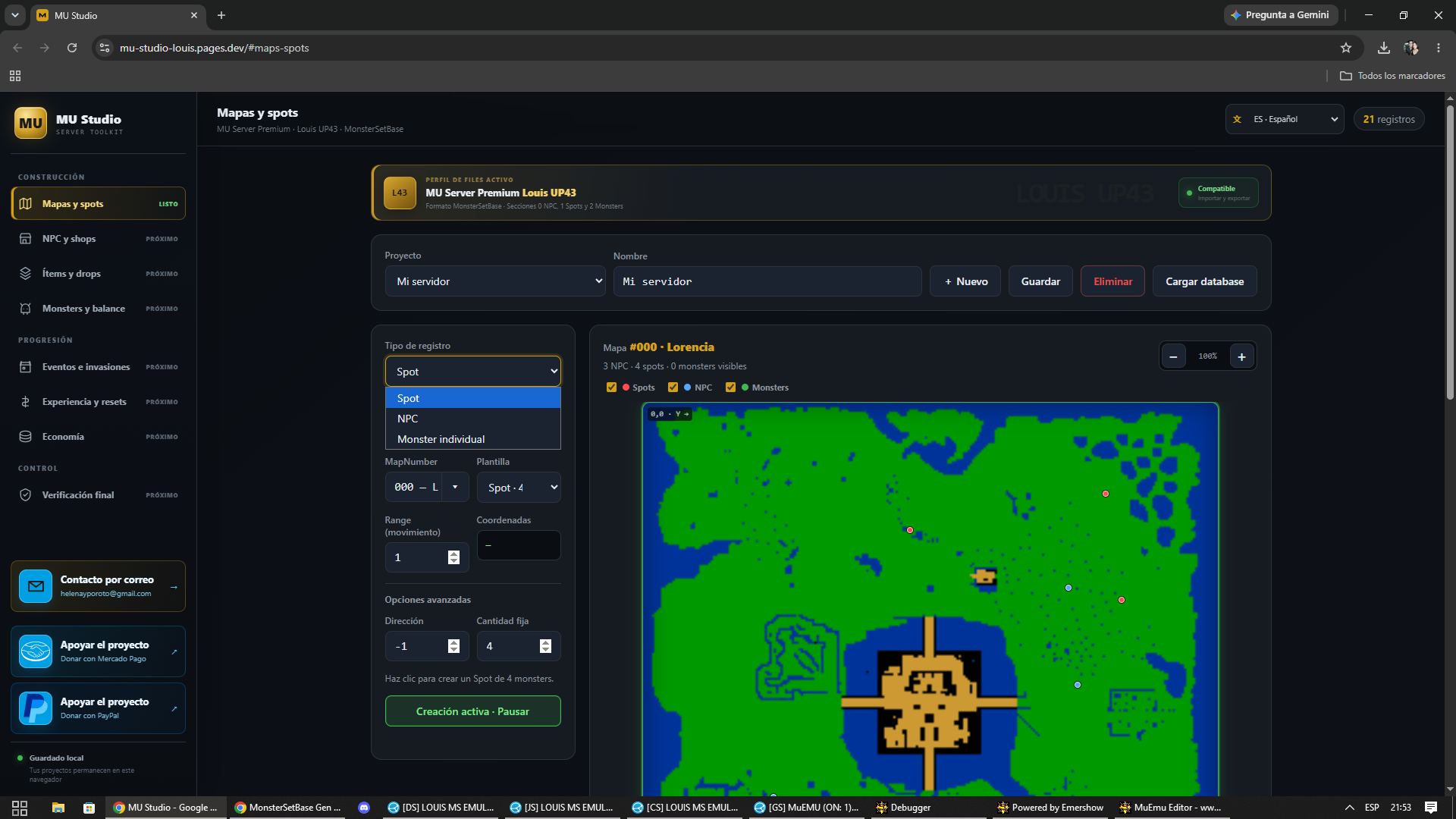Click the MU Studio logo icon
Image resolution: width=1456 pixels, height=819 pixels.
[30, 123]
